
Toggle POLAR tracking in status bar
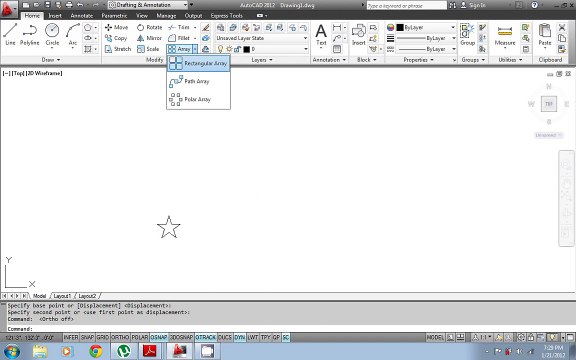click(x=140, y=337)
